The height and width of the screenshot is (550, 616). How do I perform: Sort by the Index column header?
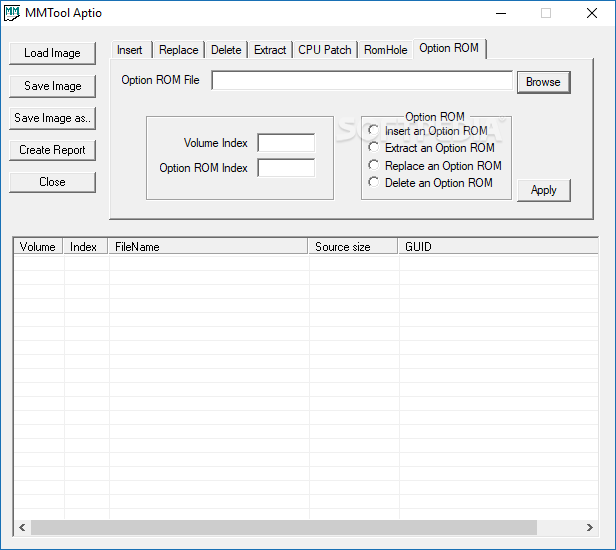coord(85,247)
